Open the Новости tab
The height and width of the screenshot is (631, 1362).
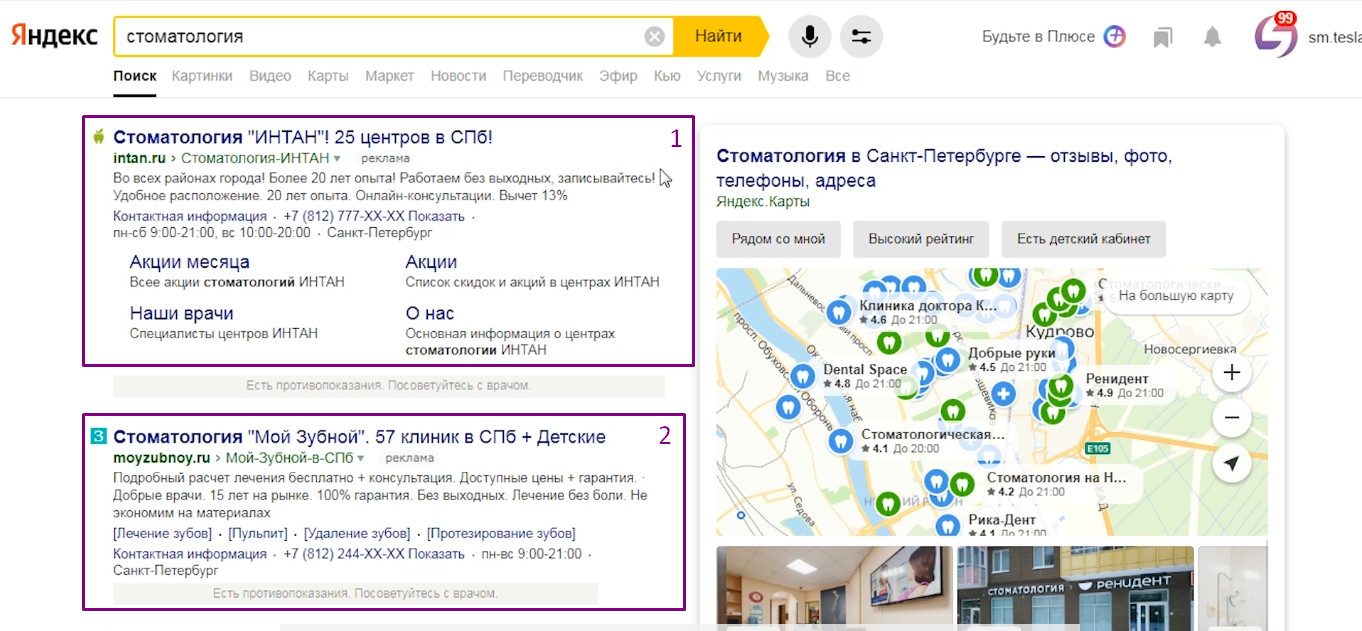coord(458,76)
